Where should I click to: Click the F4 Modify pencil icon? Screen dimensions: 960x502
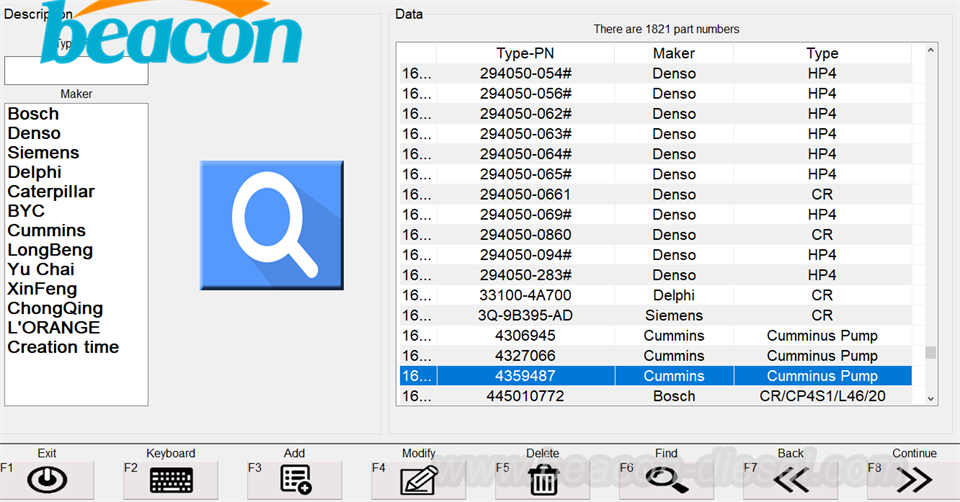[x=419, y=480]
